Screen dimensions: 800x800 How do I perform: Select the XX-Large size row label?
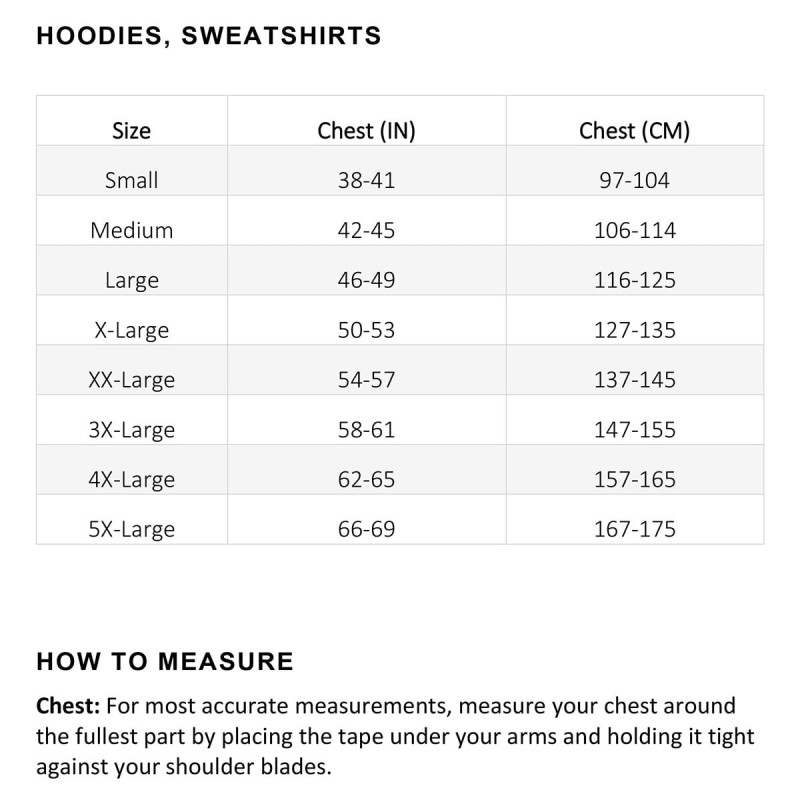click(x=132, y=381)
